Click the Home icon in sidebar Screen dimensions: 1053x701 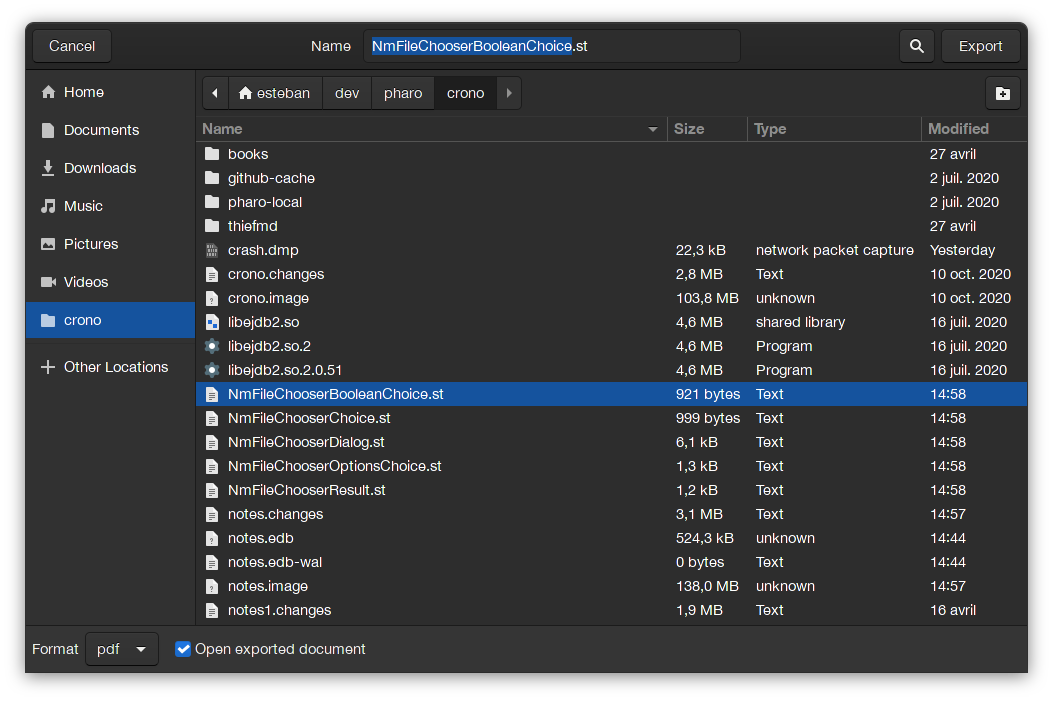pyautogui.click(x=48, y=92)
